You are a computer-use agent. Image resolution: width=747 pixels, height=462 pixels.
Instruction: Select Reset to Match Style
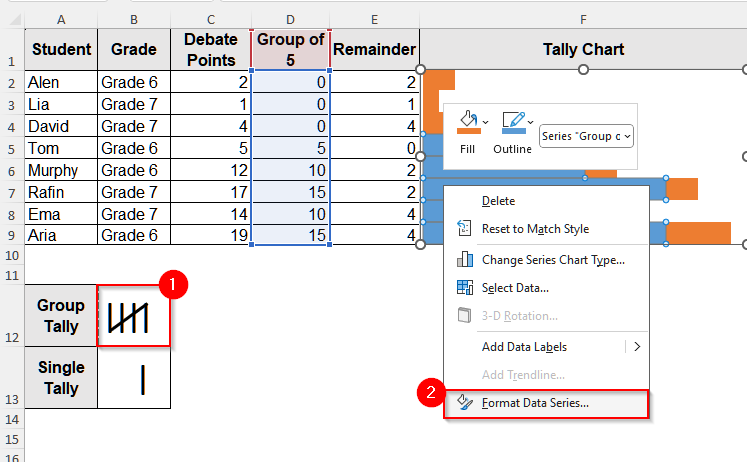535,229
